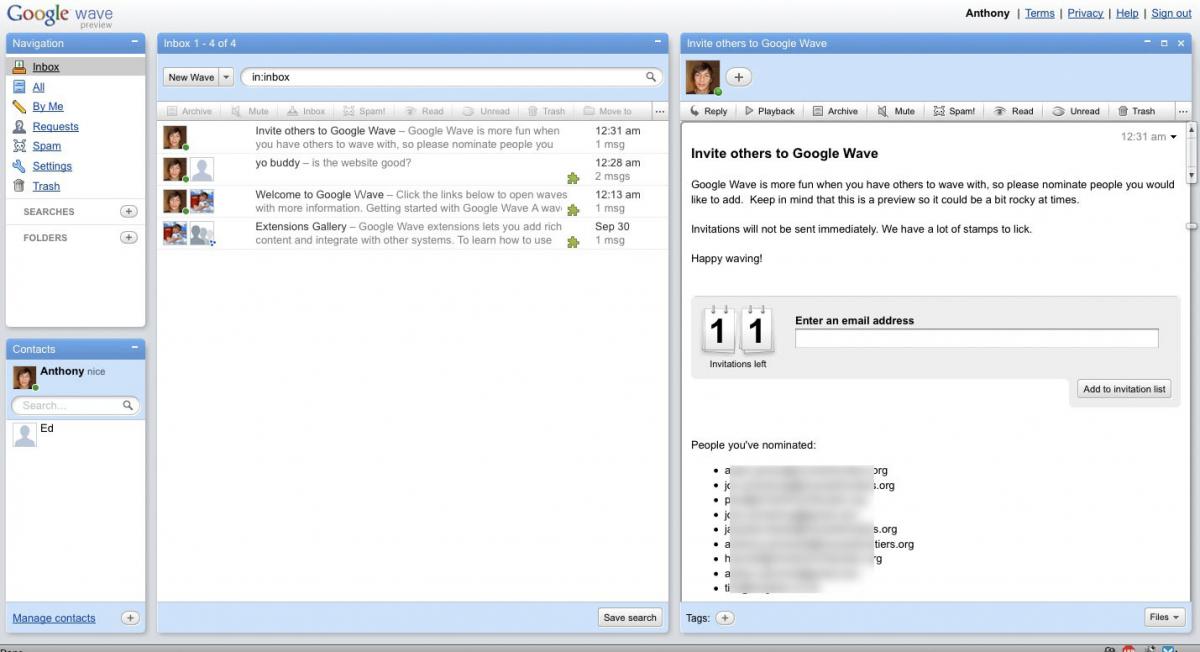Archive selected wave from inbox toolbar
The width and height of the screenshot is (1200, 652).
(189, 111)
